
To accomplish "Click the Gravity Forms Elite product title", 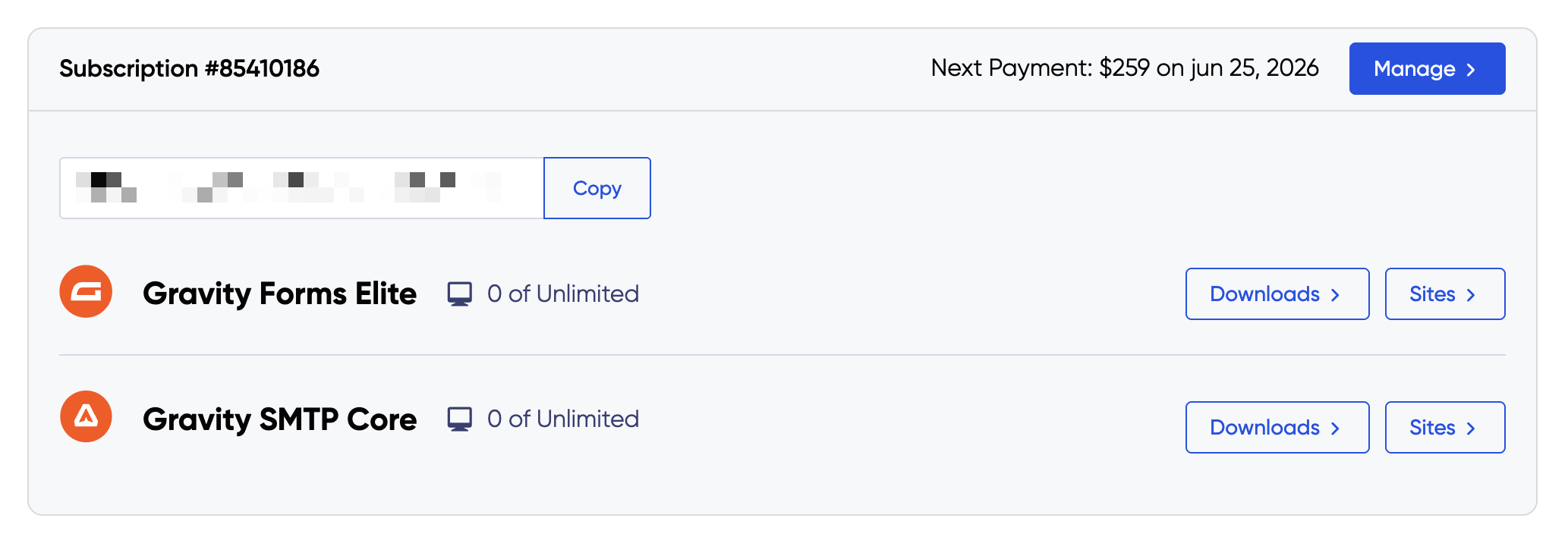I will (279, 294).
